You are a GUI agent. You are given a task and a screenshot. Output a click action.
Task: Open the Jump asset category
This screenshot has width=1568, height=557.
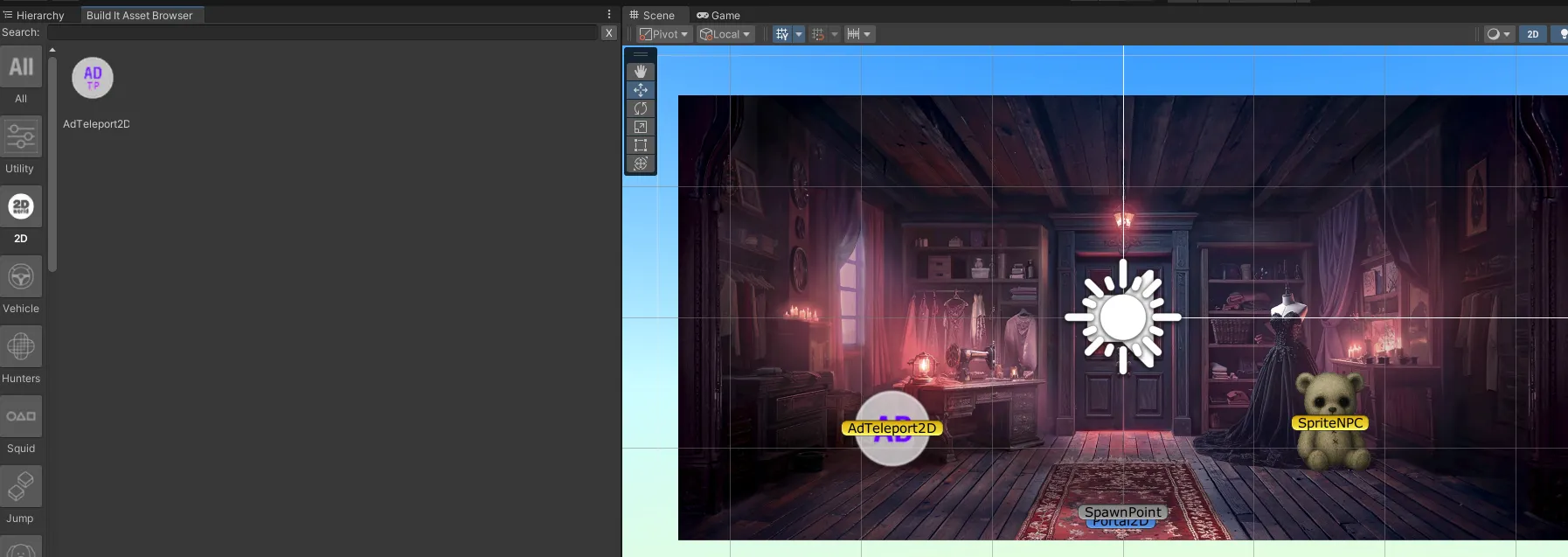21,486
